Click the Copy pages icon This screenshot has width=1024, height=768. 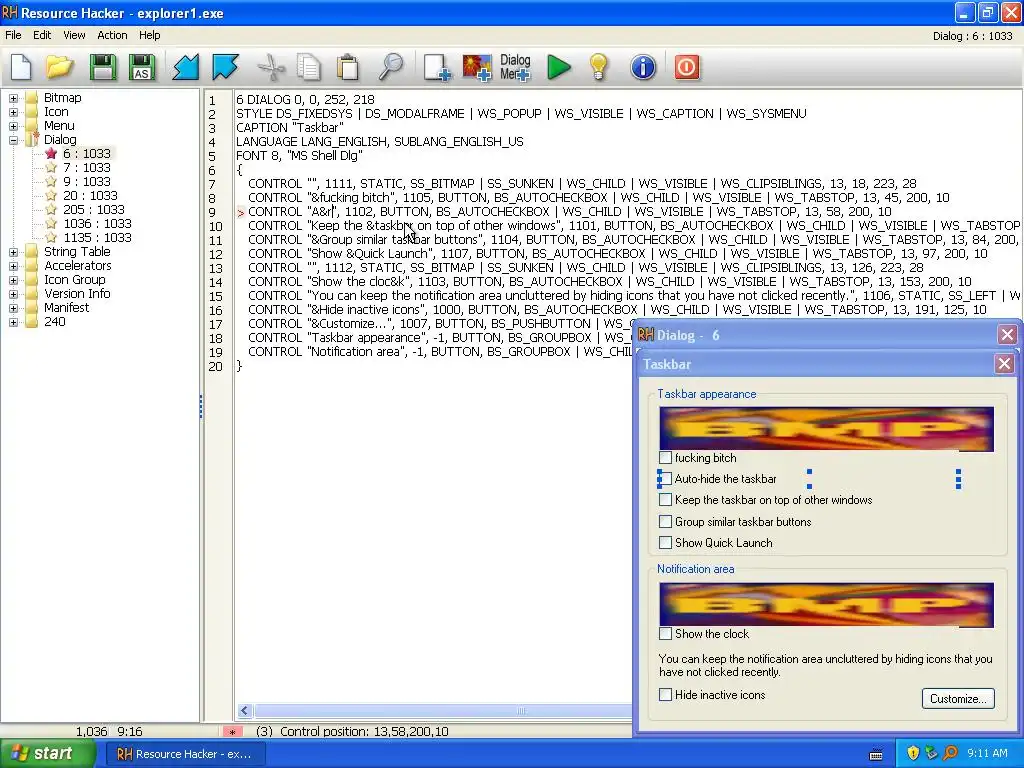(x=308, y=67)
